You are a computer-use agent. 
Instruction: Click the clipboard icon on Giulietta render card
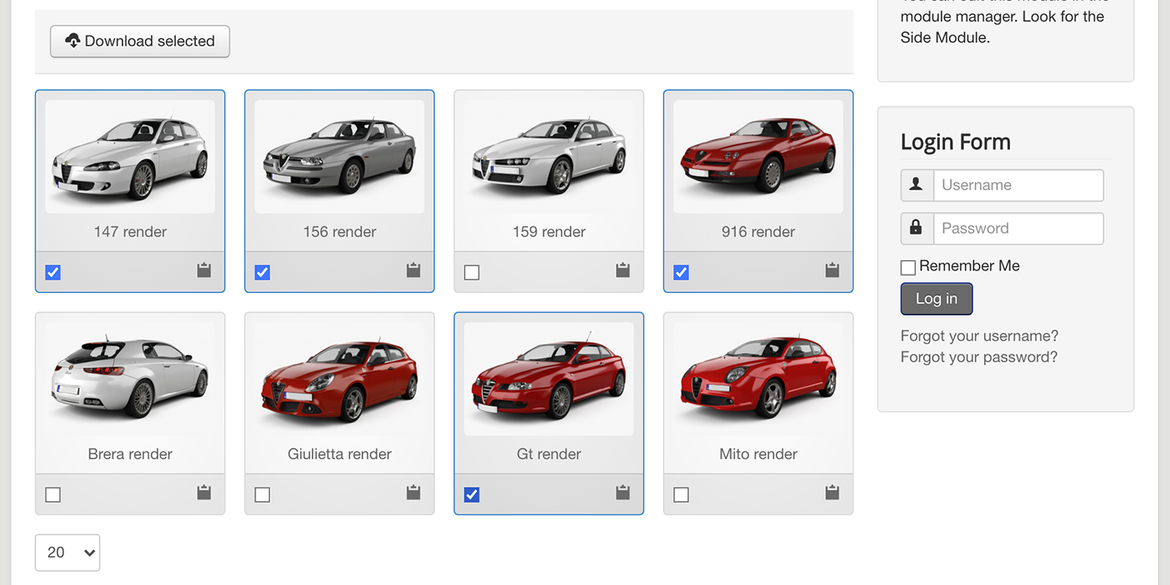[x=413, y=492]
